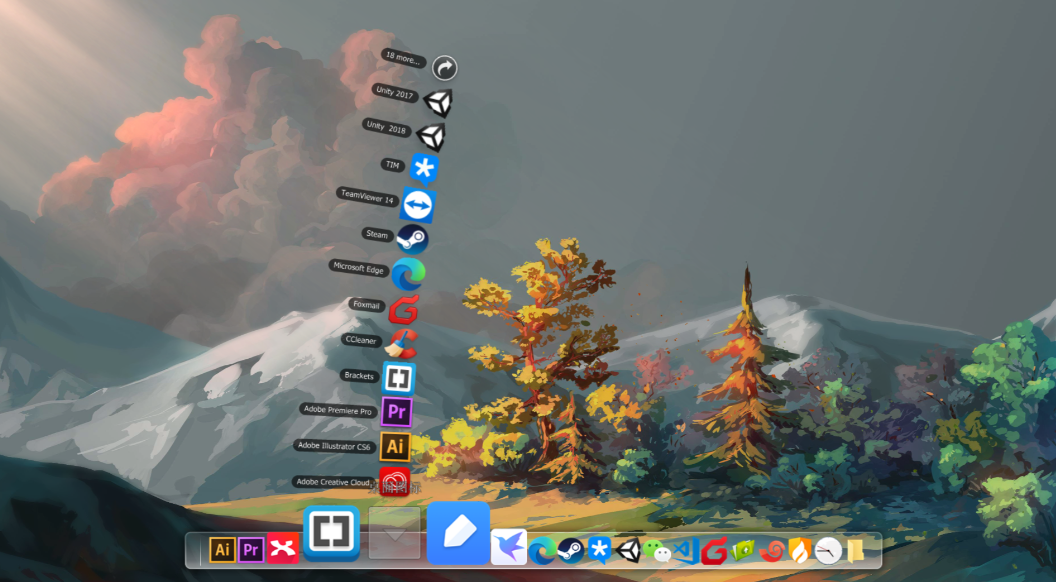Open TIM from the stack list

coord(424,169)
